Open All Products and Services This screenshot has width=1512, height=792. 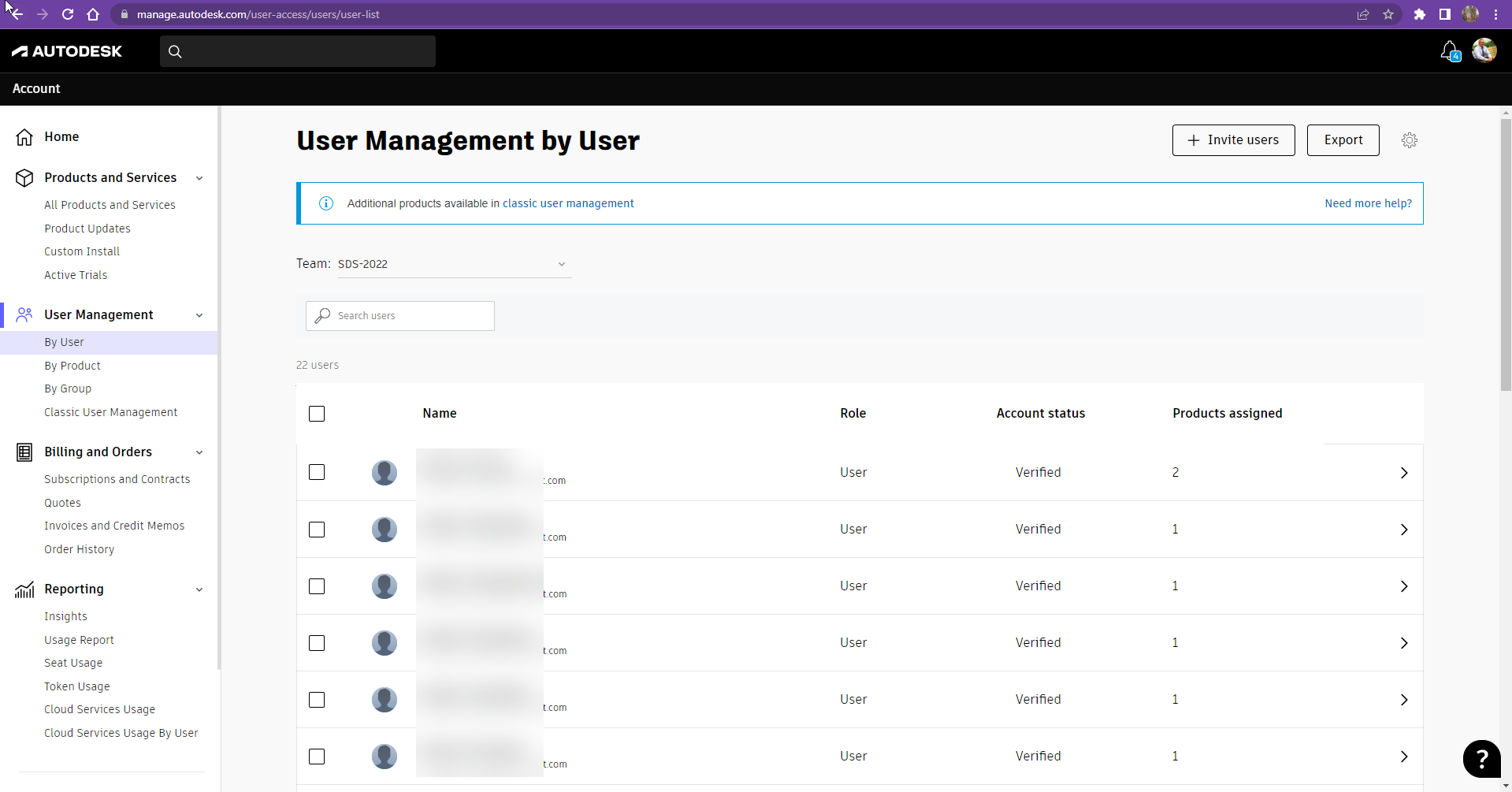tap(110, 205)
